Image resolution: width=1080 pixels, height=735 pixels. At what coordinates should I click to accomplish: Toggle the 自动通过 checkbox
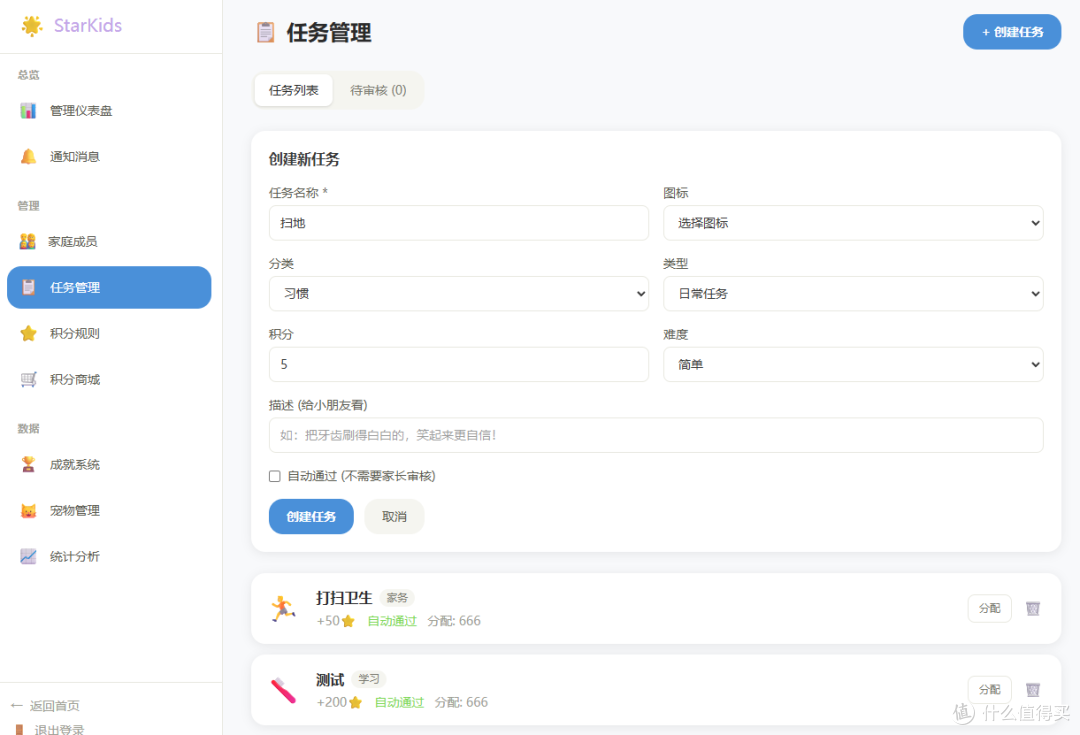275,476
